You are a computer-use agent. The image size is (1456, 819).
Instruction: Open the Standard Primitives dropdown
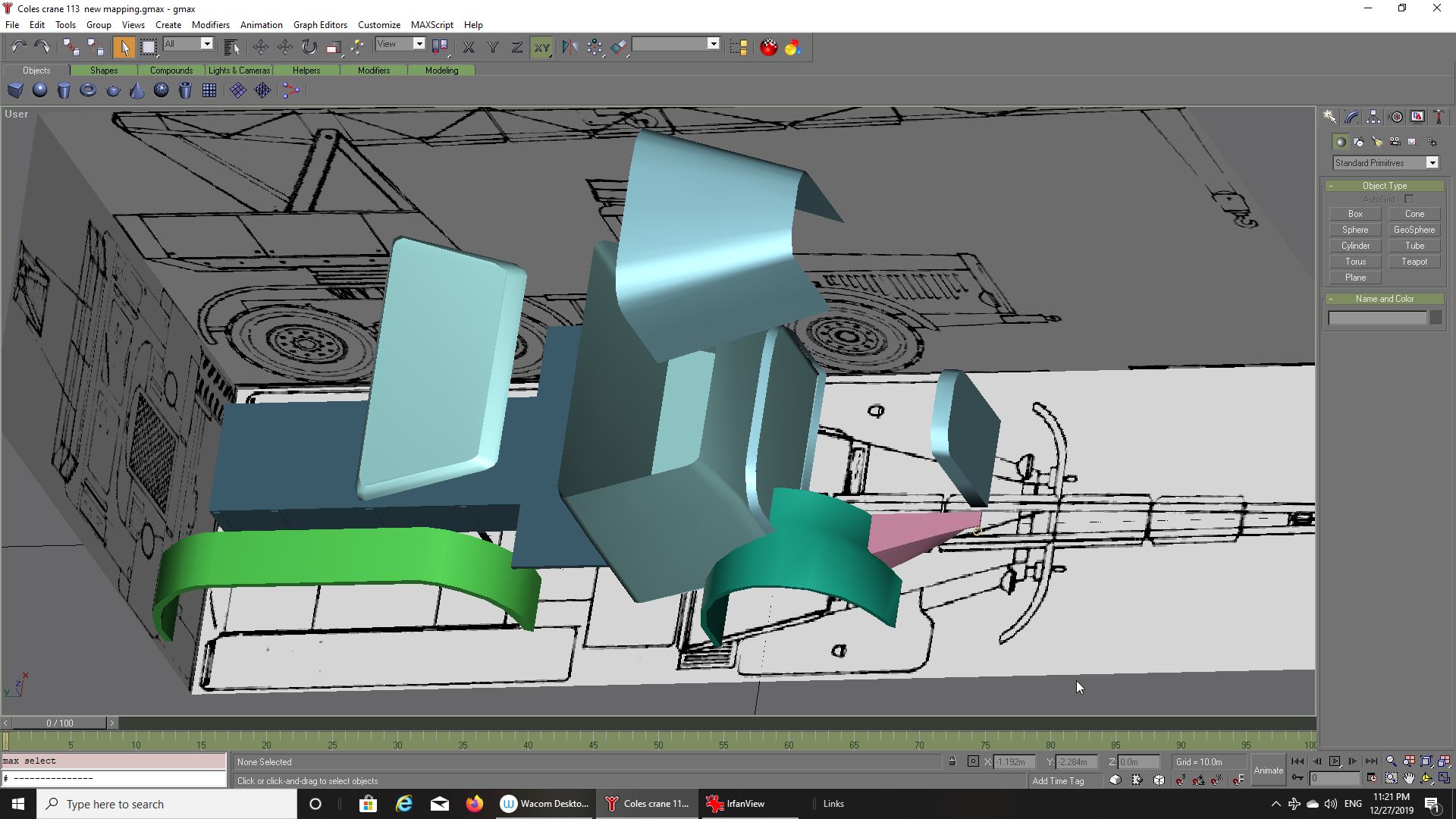1432,163
